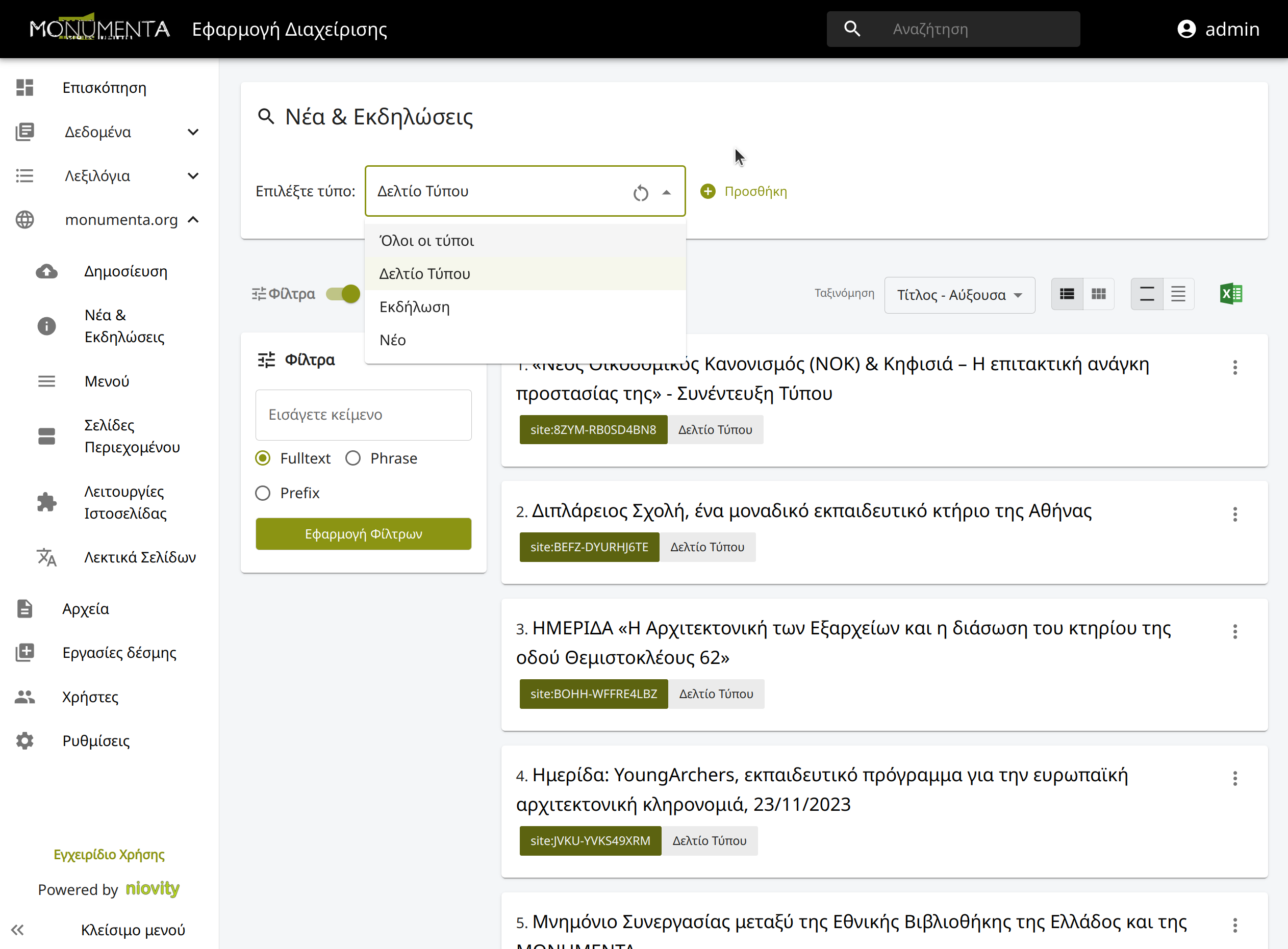
Task: Click Εφαρμογή Φίλτρων button
Action: click(363, 534)
